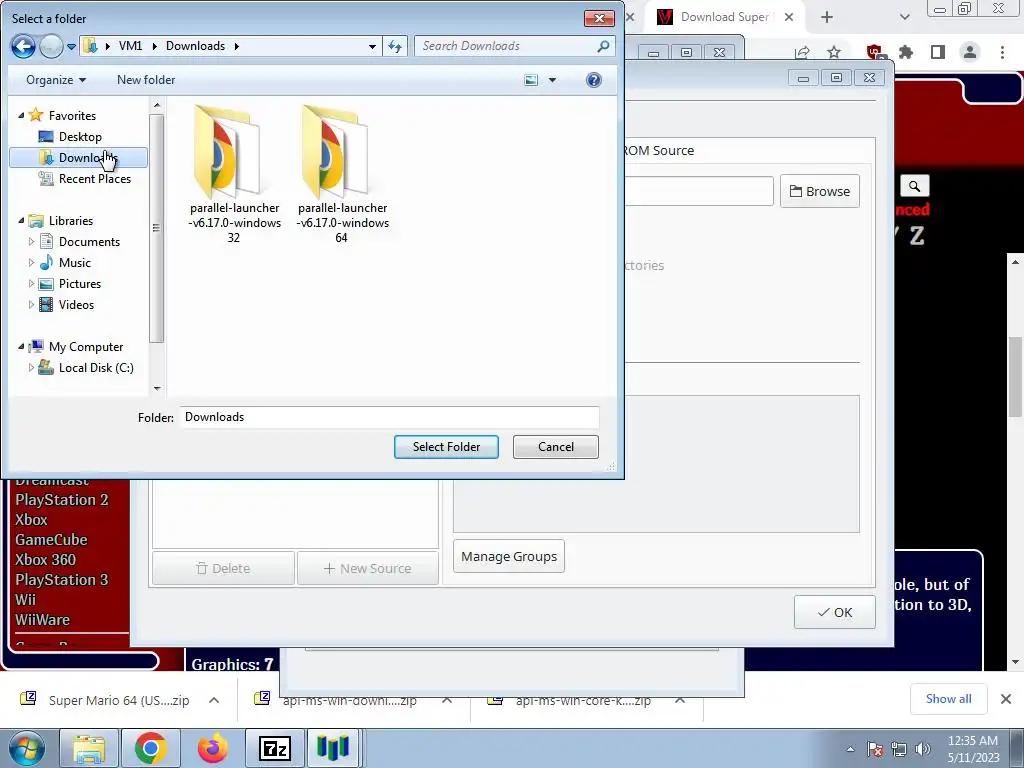1024x768 pixels.
Task: Open a new Chrome tab
Action: pos(827,17)
